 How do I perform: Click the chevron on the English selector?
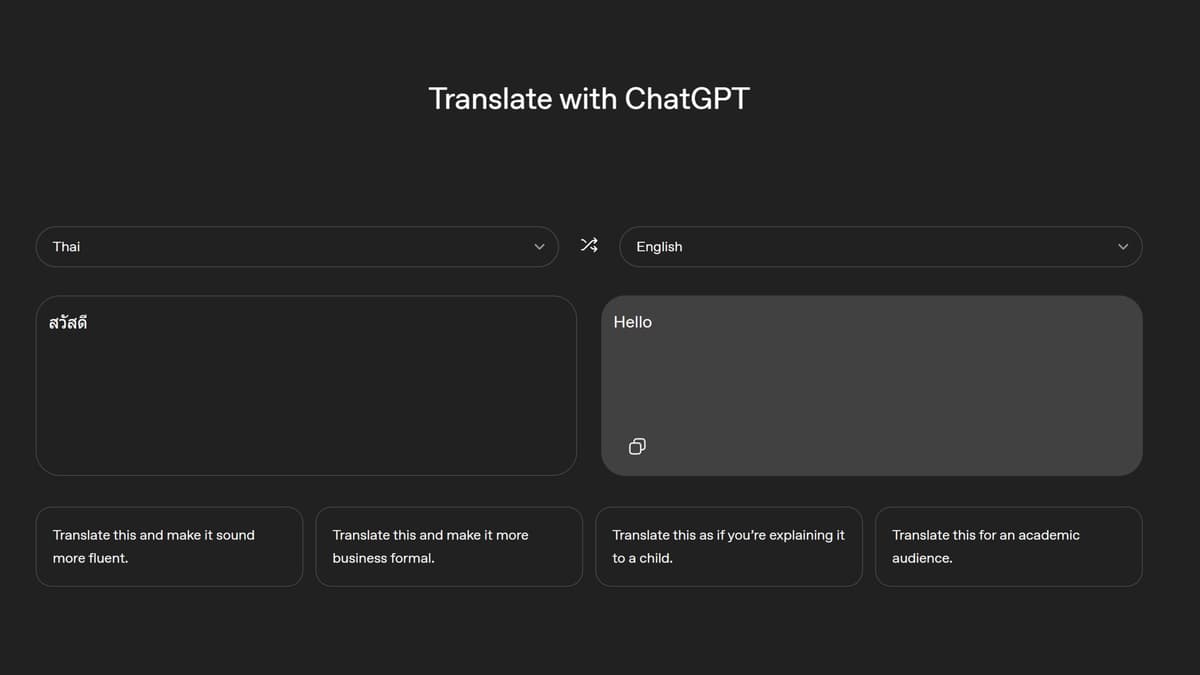[x=1122, y=246]
